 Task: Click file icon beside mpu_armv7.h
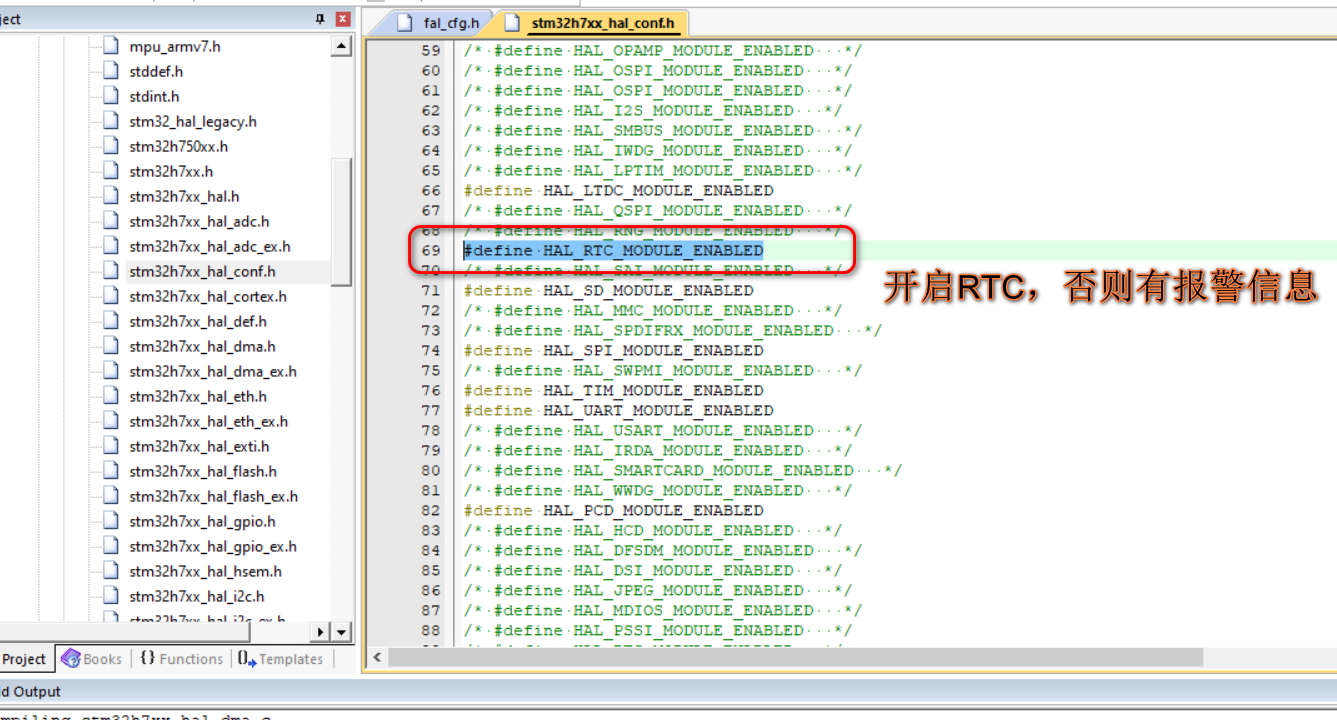click(110, 46)
